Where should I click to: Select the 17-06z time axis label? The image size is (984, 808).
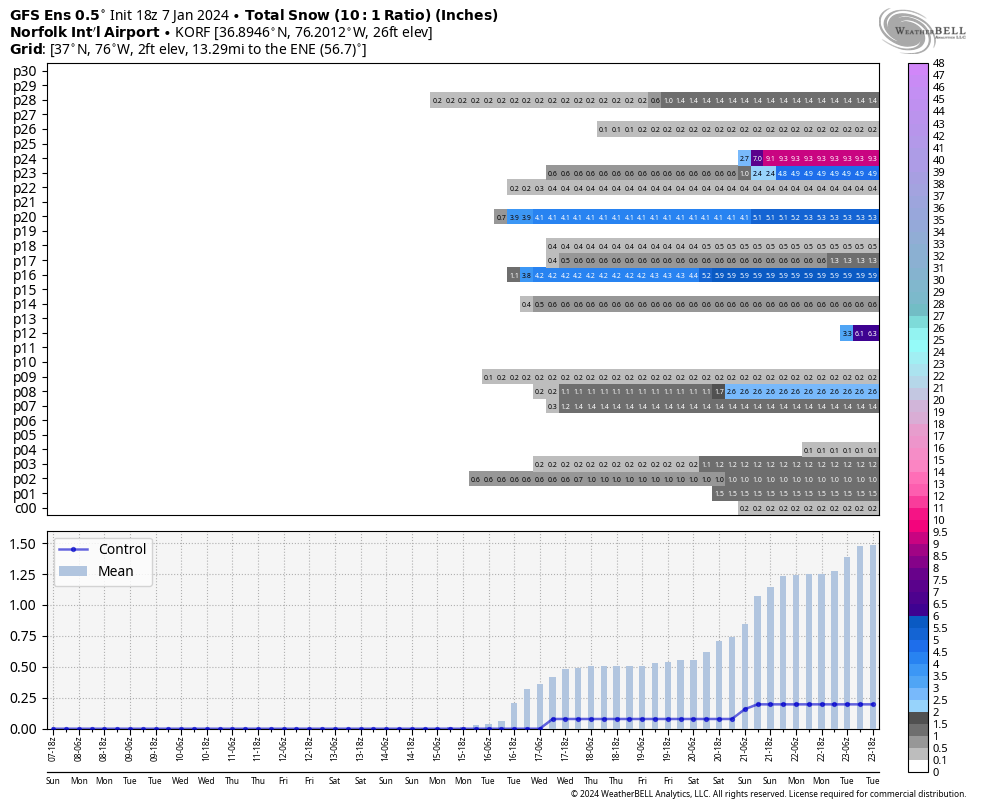coord(540,748)
